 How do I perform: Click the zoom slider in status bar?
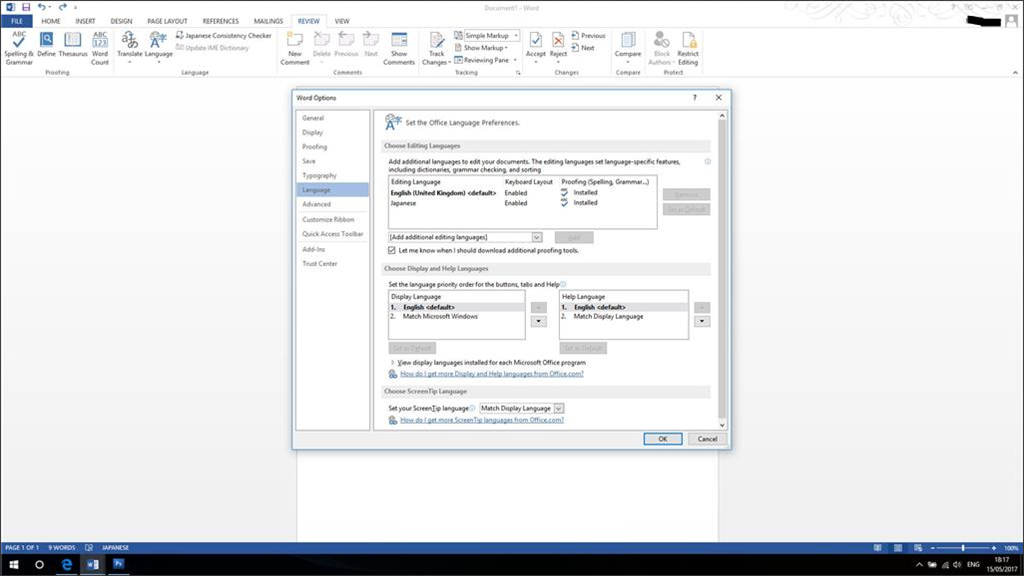point(963,548)
